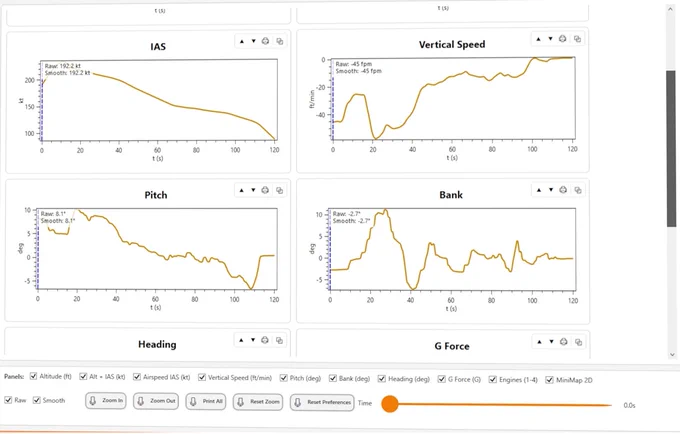Click the copy icon on Pitch panel
The height and width of the screenshot is (434, 680).
point(280,190)
